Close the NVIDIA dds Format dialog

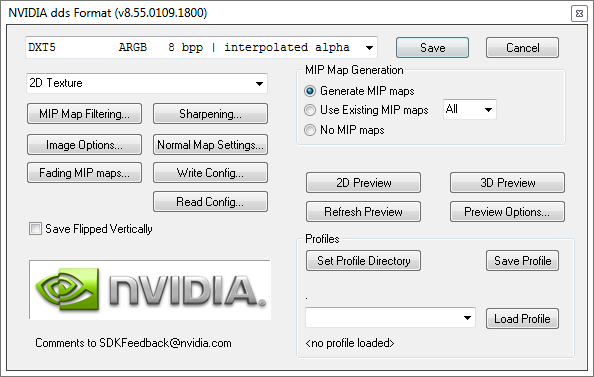coord(579,14)
